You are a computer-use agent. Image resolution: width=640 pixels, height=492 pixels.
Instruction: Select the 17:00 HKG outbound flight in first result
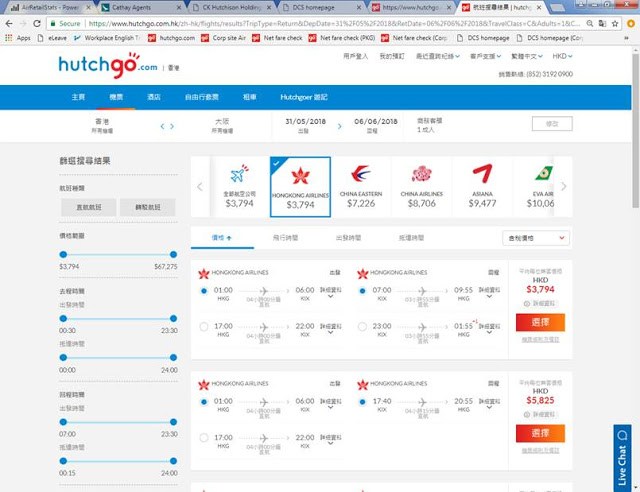point(204,327)
